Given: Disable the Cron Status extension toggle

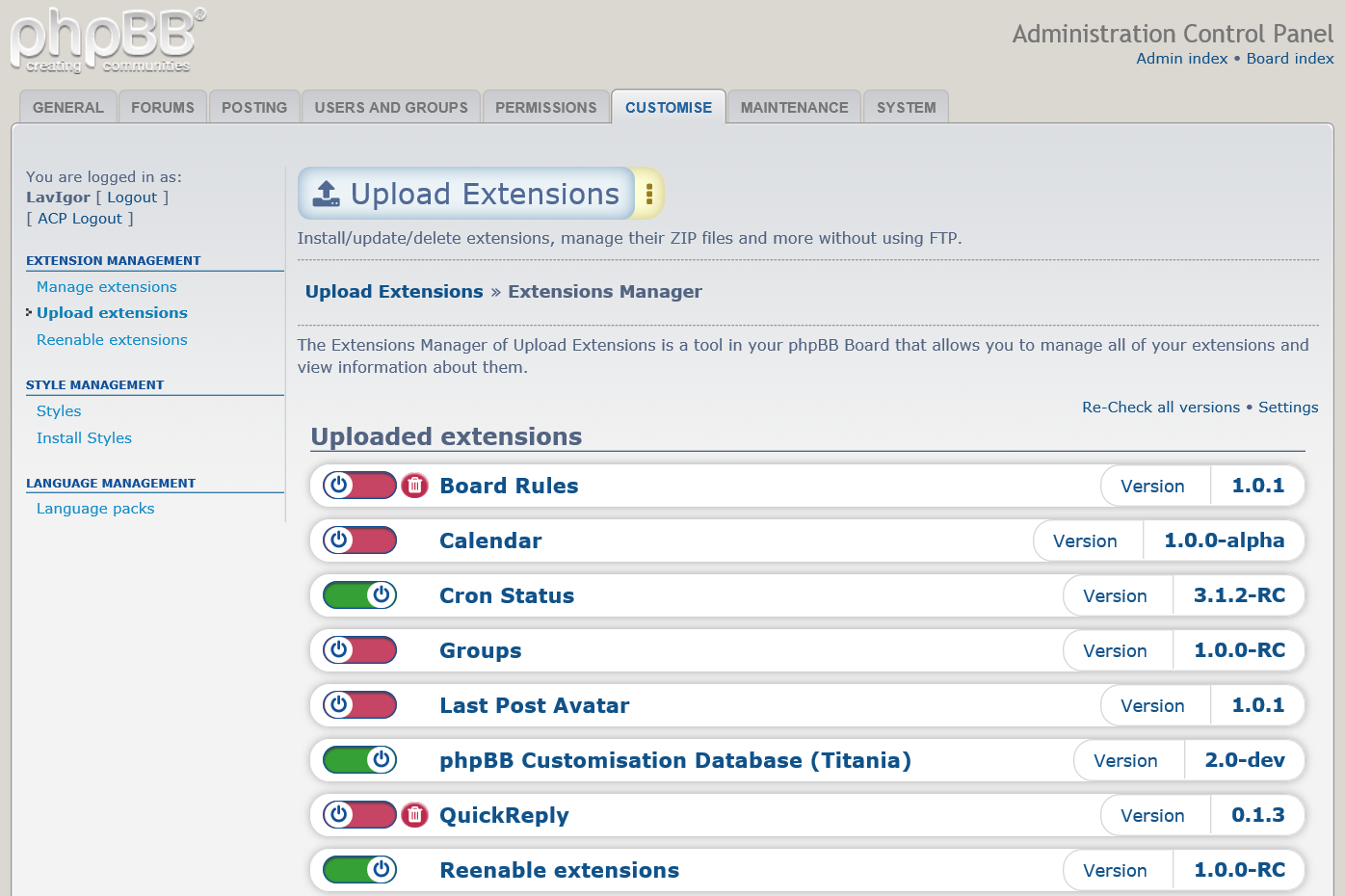Looking at the screenshot, I should 359,595.
